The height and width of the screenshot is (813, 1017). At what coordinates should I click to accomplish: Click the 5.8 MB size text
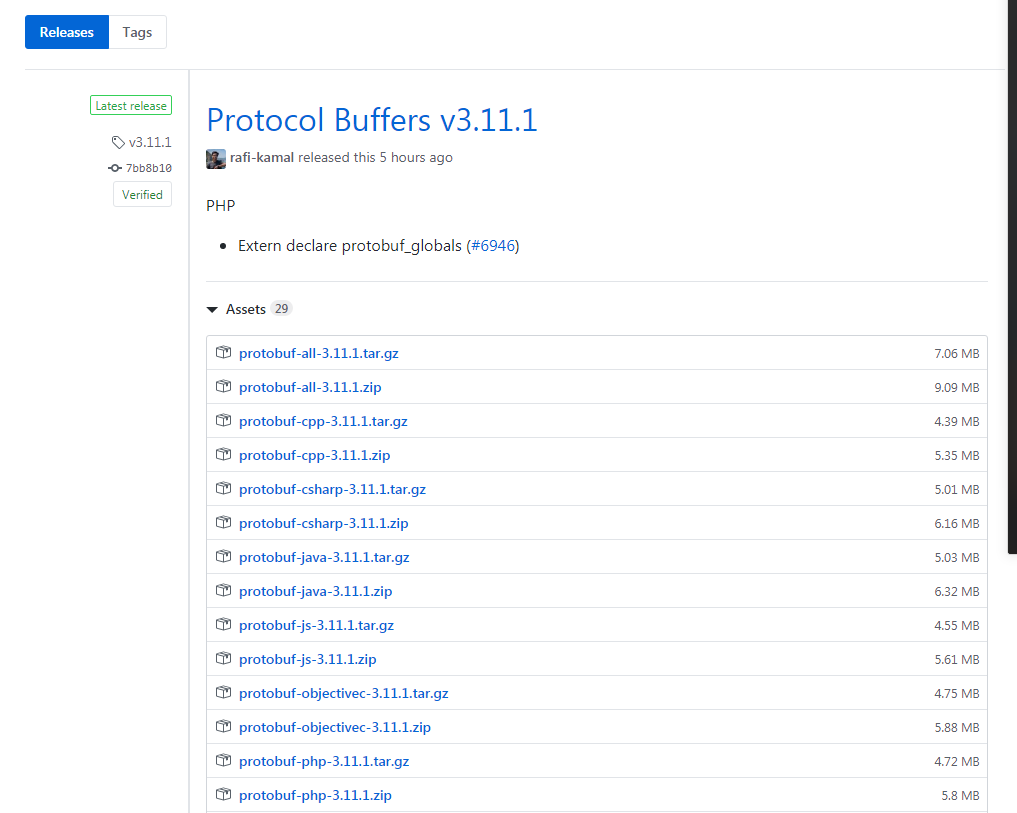(x=961, y=795)
